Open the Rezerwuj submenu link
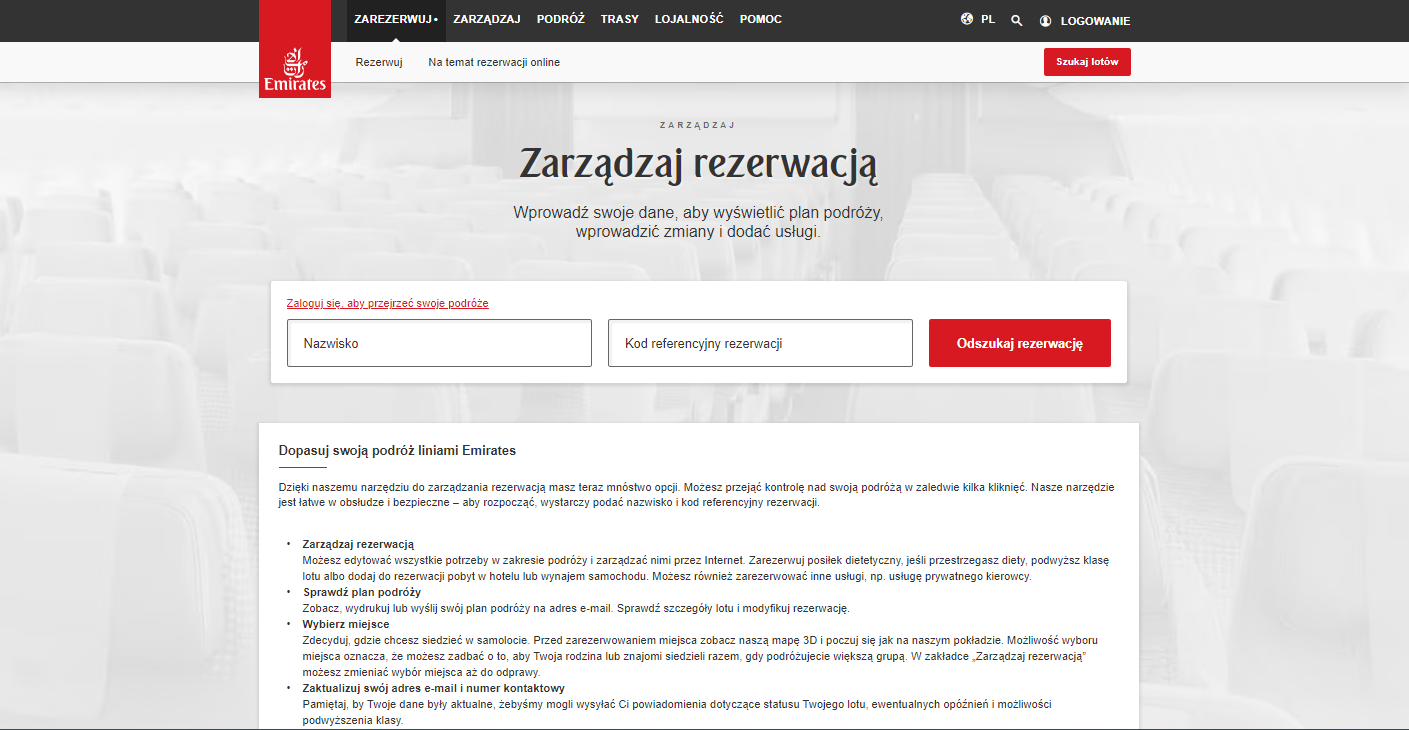Screen dimensions: 1409x730 379,62
